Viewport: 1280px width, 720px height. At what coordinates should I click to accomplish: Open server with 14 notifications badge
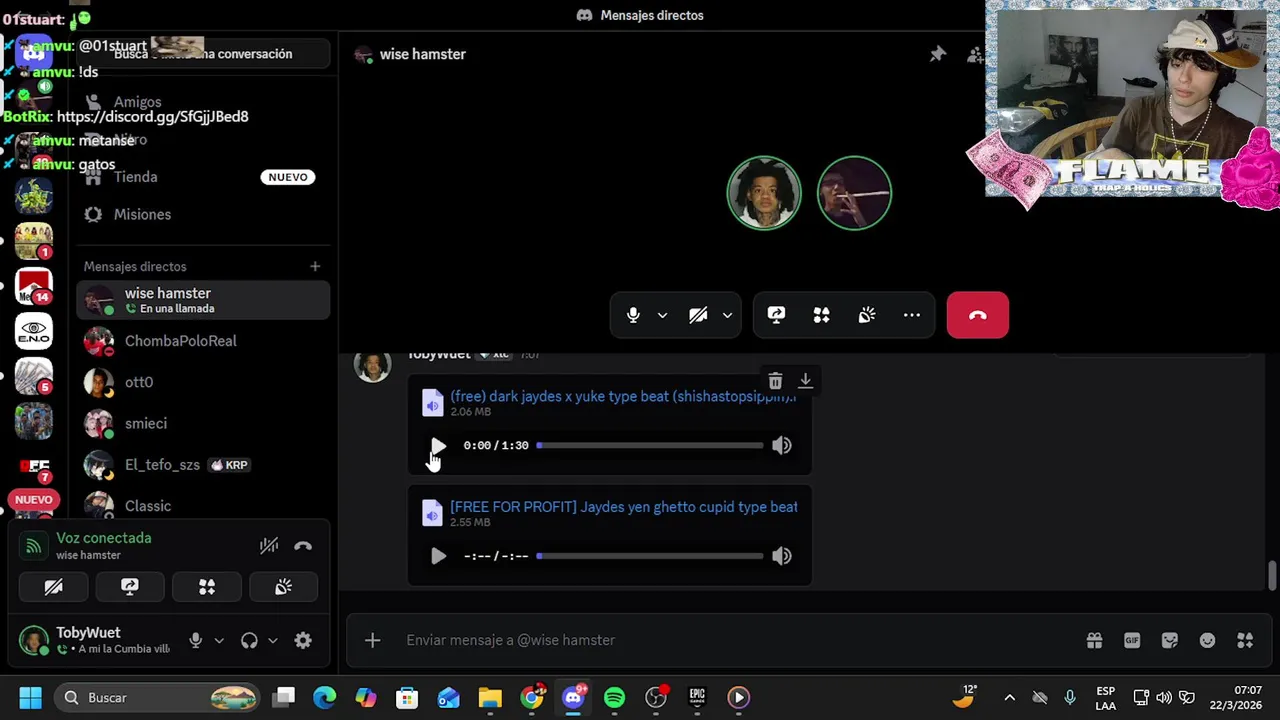tap(34, 285)
